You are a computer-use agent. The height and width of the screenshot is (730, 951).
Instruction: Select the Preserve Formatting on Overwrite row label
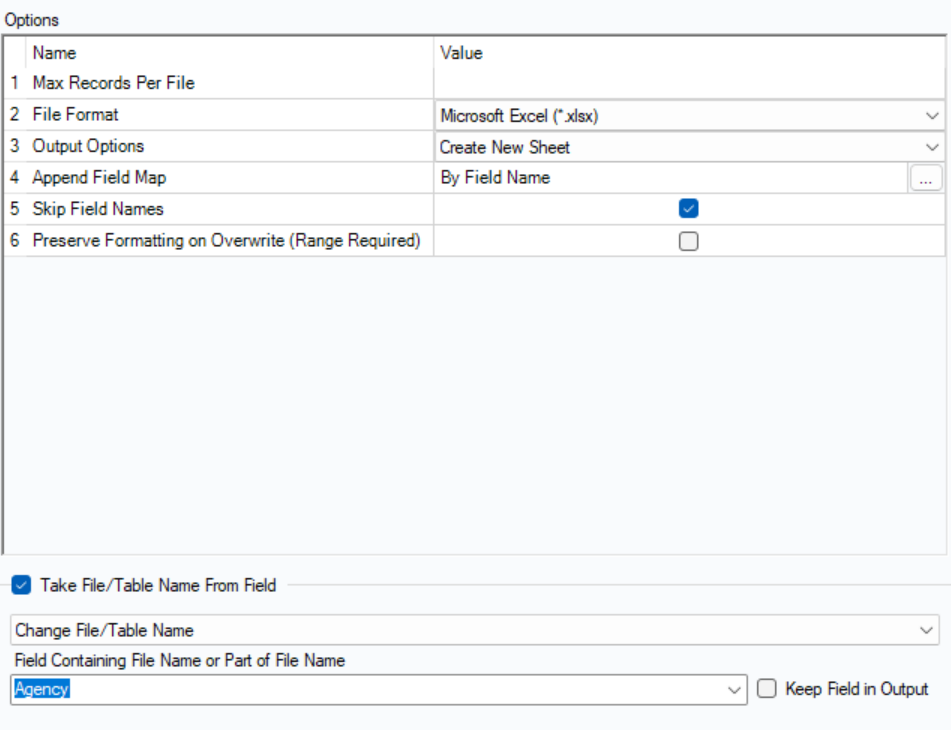pyautogui.click(x=226, y=240)
